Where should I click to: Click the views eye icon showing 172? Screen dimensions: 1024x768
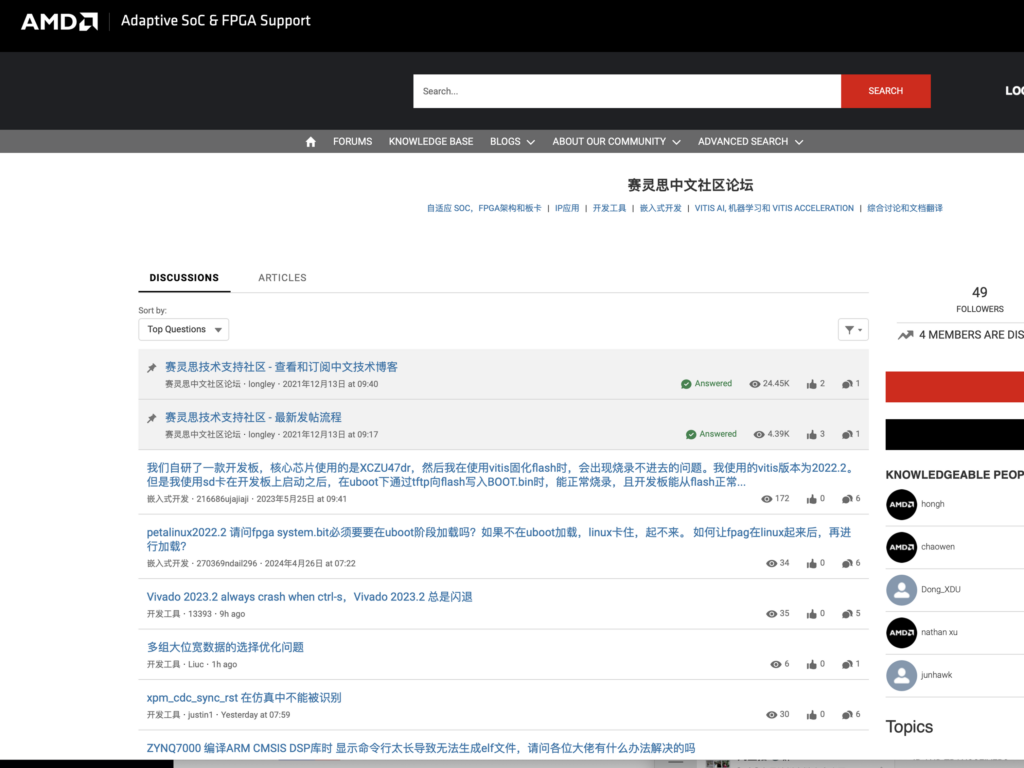(x=767, y=499)
